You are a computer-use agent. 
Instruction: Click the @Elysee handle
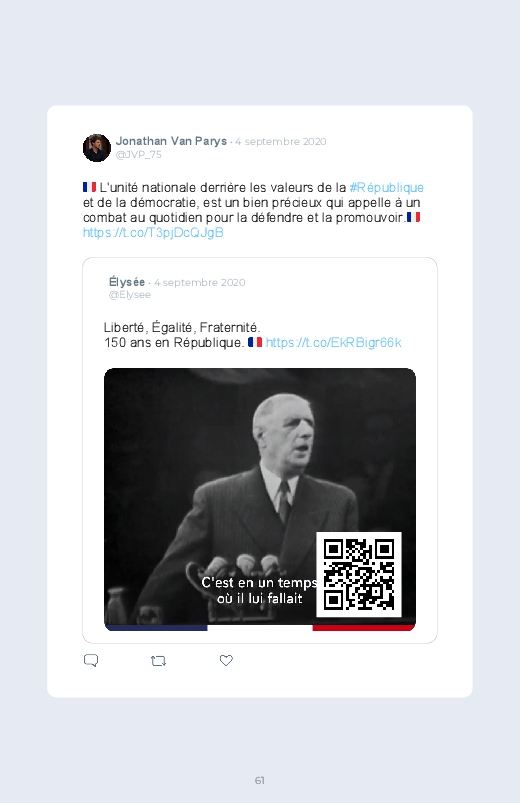130,295
